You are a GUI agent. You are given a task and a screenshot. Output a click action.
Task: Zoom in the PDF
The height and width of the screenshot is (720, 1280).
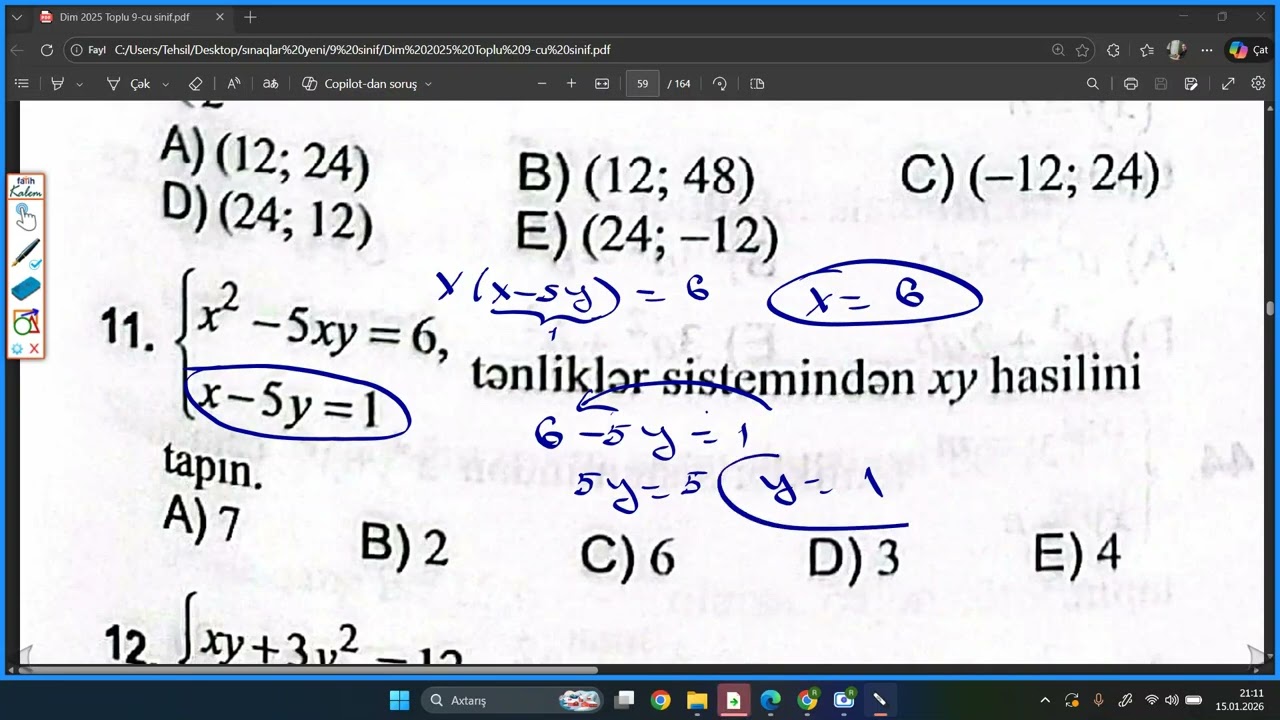click(571, 84)
